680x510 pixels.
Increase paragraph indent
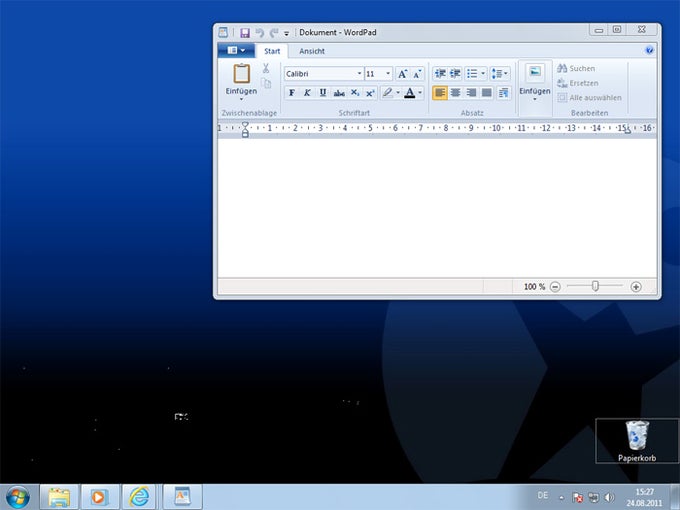[455, 74]
